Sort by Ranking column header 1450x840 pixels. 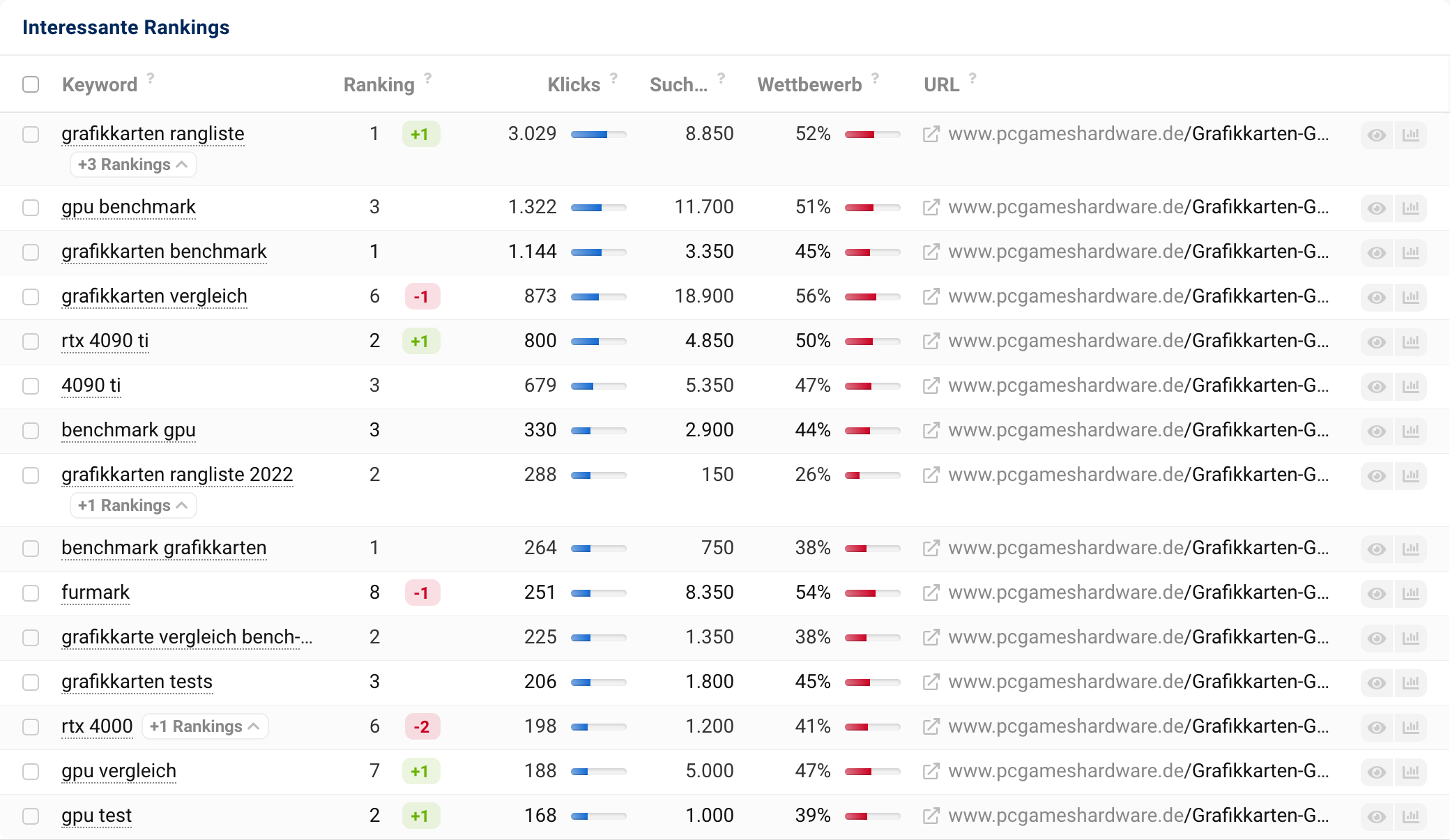tap(379, 85)
